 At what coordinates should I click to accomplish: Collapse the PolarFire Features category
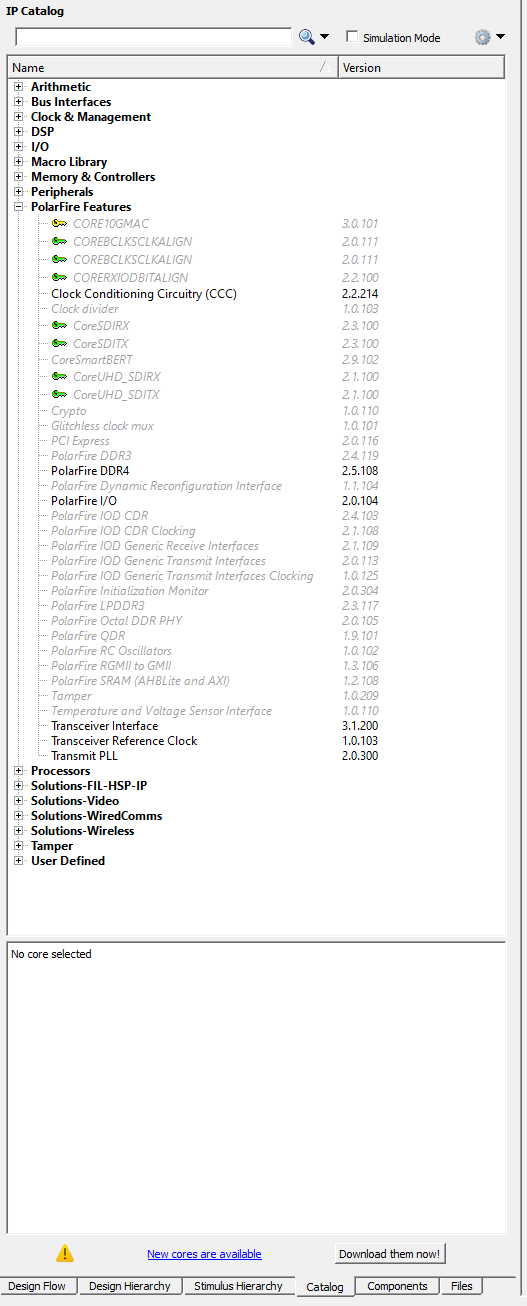coord(18,207)
